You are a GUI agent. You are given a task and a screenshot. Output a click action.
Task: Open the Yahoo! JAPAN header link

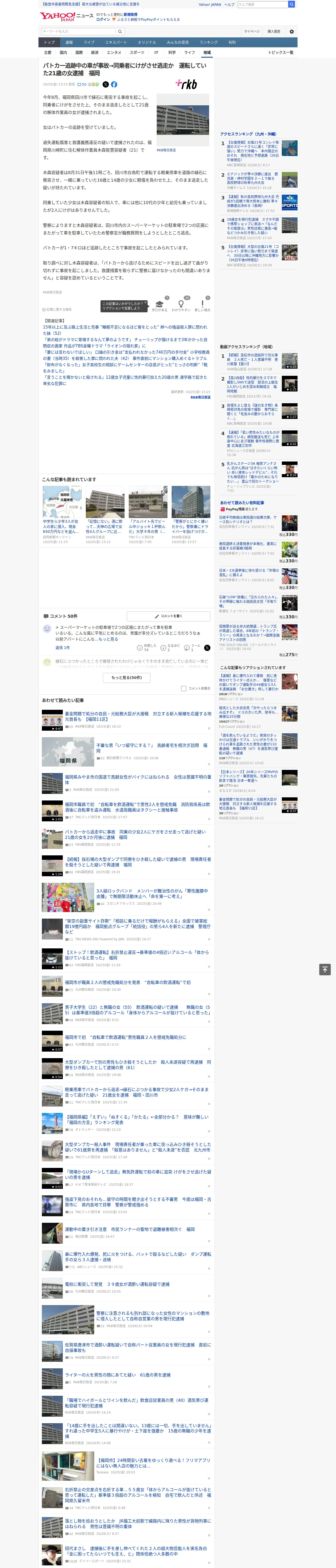point(210,4)
